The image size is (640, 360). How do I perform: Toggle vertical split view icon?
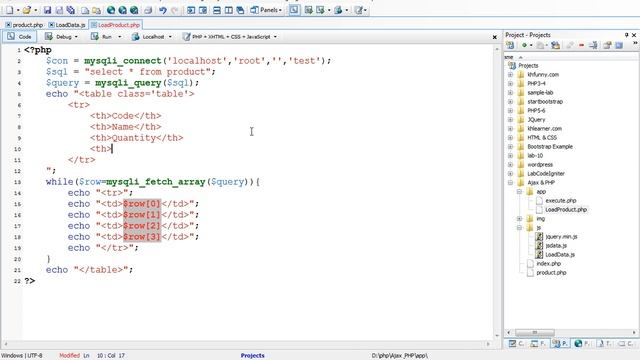(229, 10)
